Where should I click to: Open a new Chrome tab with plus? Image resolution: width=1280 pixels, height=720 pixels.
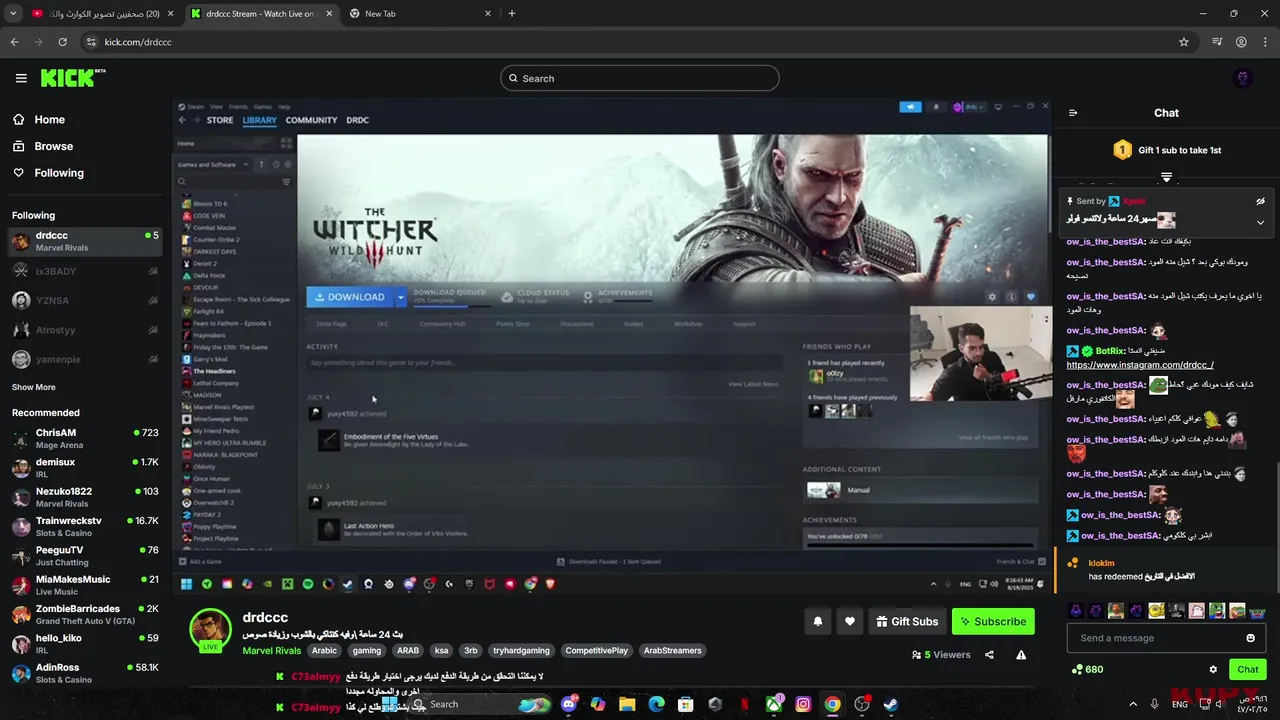click(512, 14)
